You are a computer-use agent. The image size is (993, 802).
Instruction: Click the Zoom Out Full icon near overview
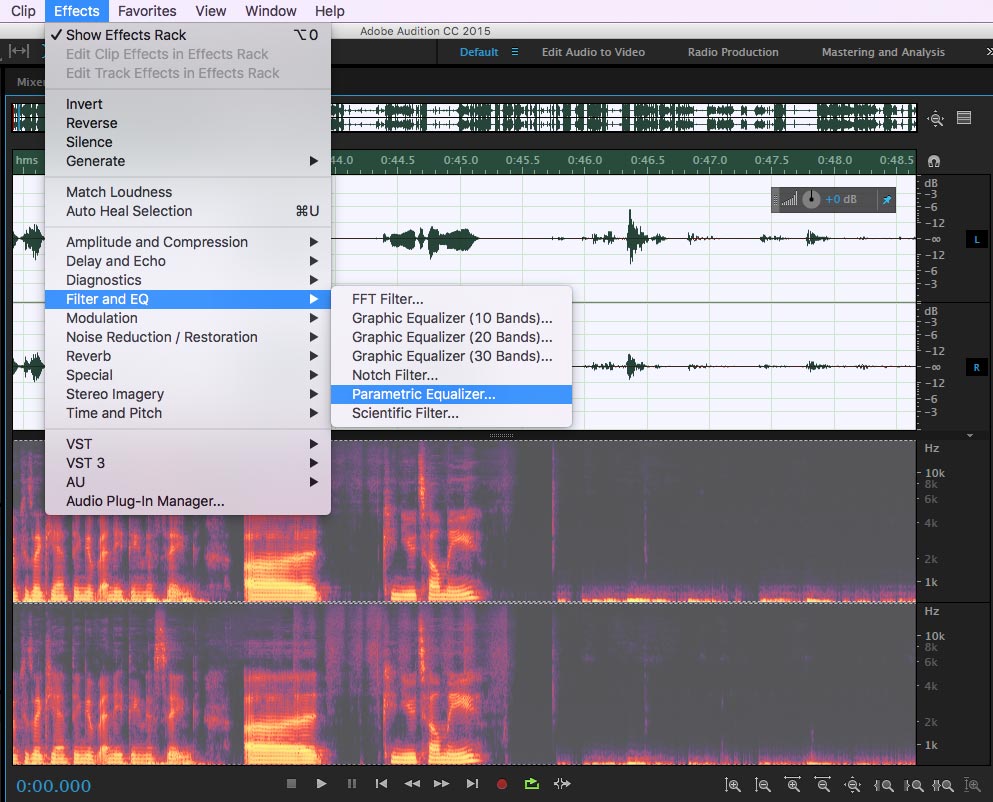coord(936,118)
